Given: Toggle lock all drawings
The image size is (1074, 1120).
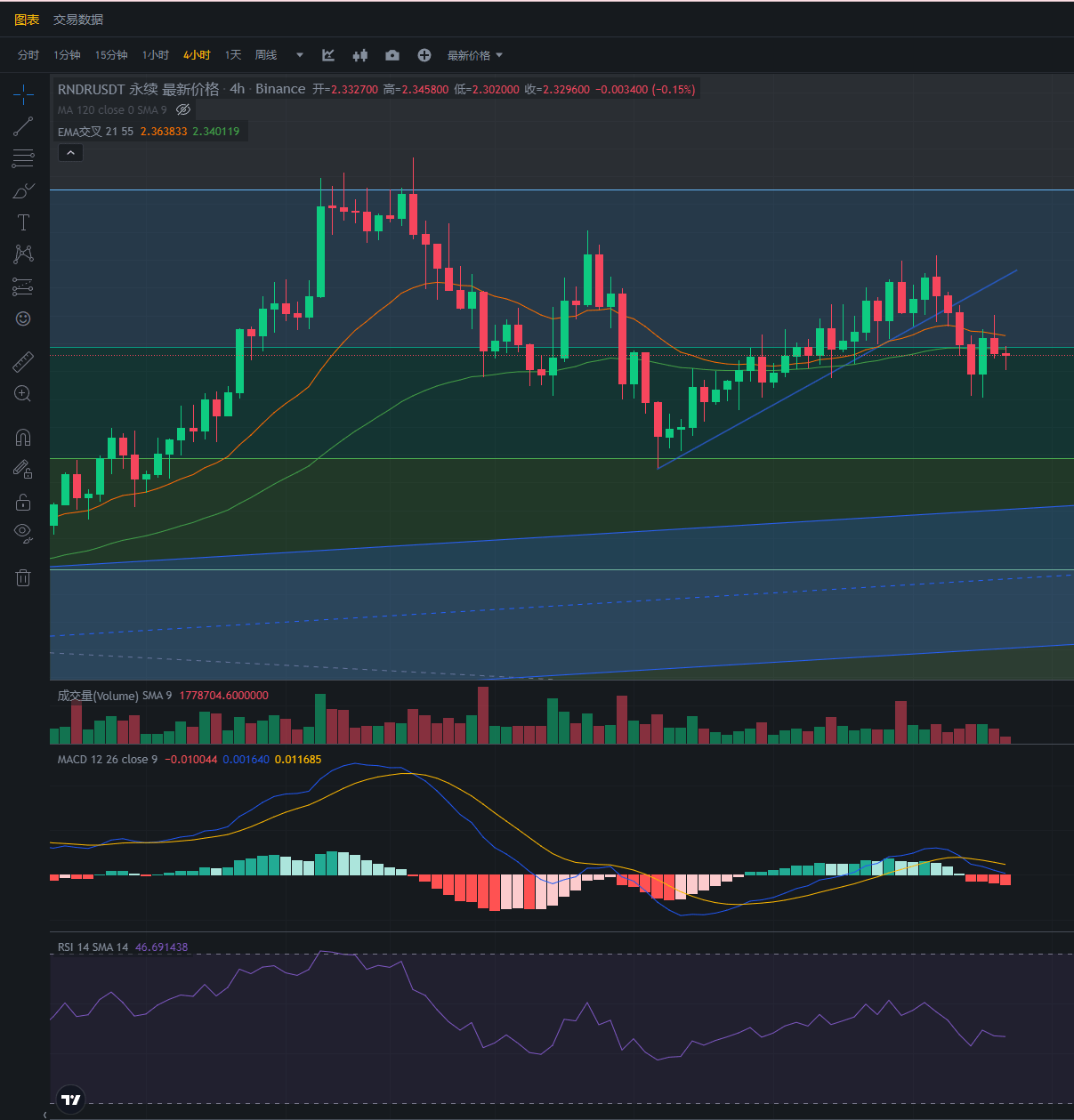Looking at the screenshot, I should [23, 503].
